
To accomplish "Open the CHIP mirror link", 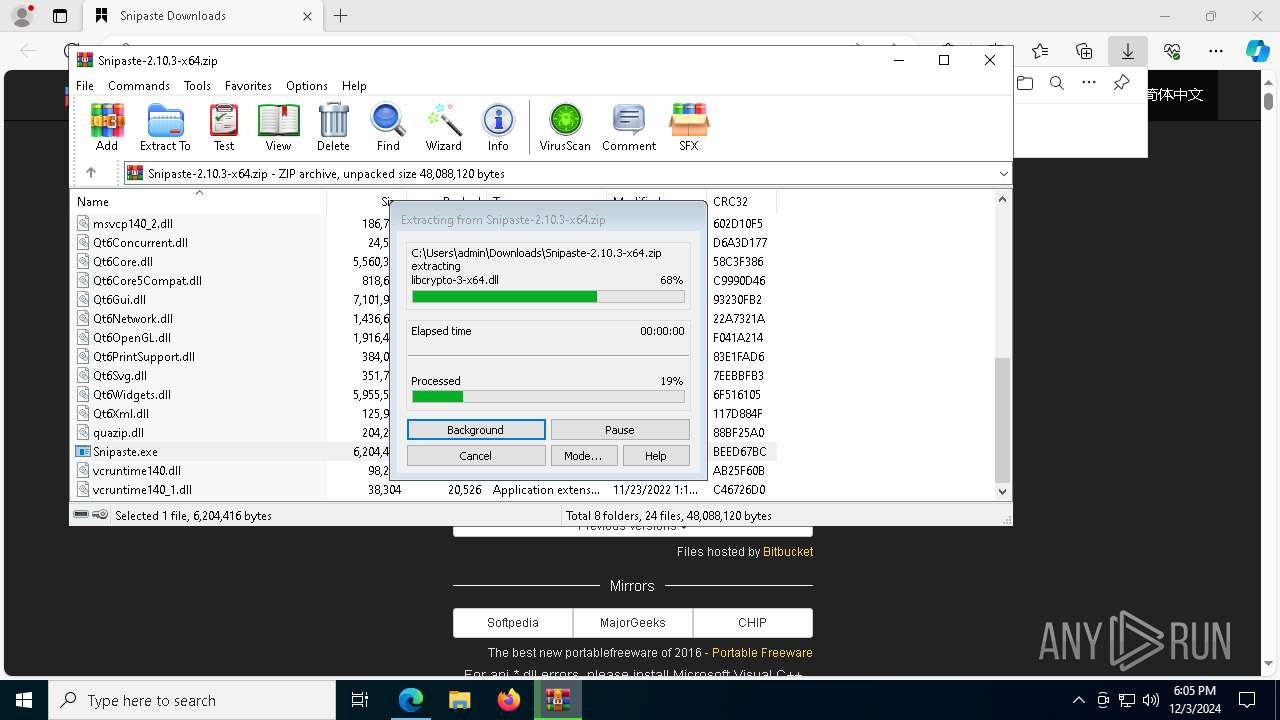I will click(752, 622).
